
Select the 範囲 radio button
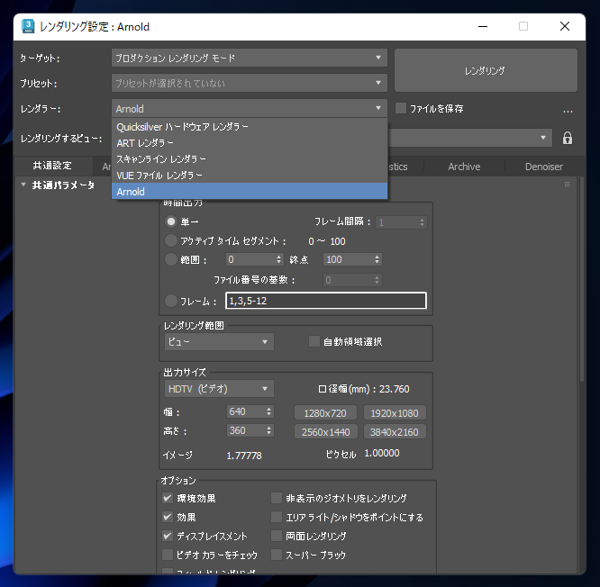point(171,259)
